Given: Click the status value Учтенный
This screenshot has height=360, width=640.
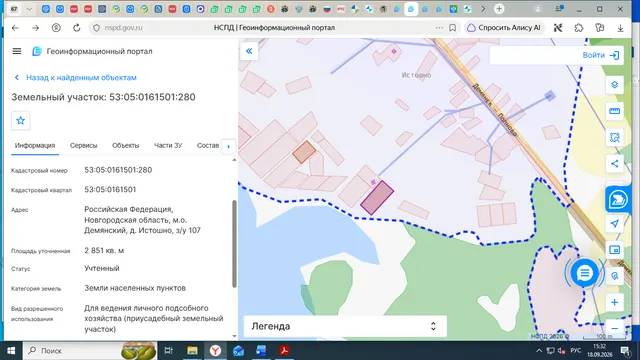Looking at the screenshot, I should click(102, 268).
